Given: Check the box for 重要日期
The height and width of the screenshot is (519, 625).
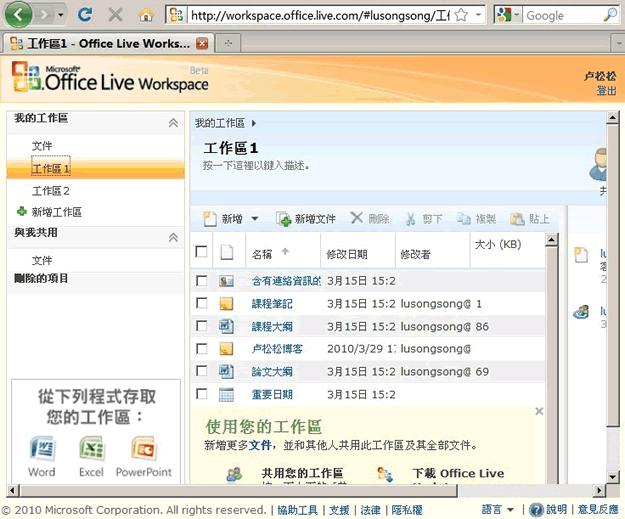Looking at the screenshot, I should tap(202, 394).
